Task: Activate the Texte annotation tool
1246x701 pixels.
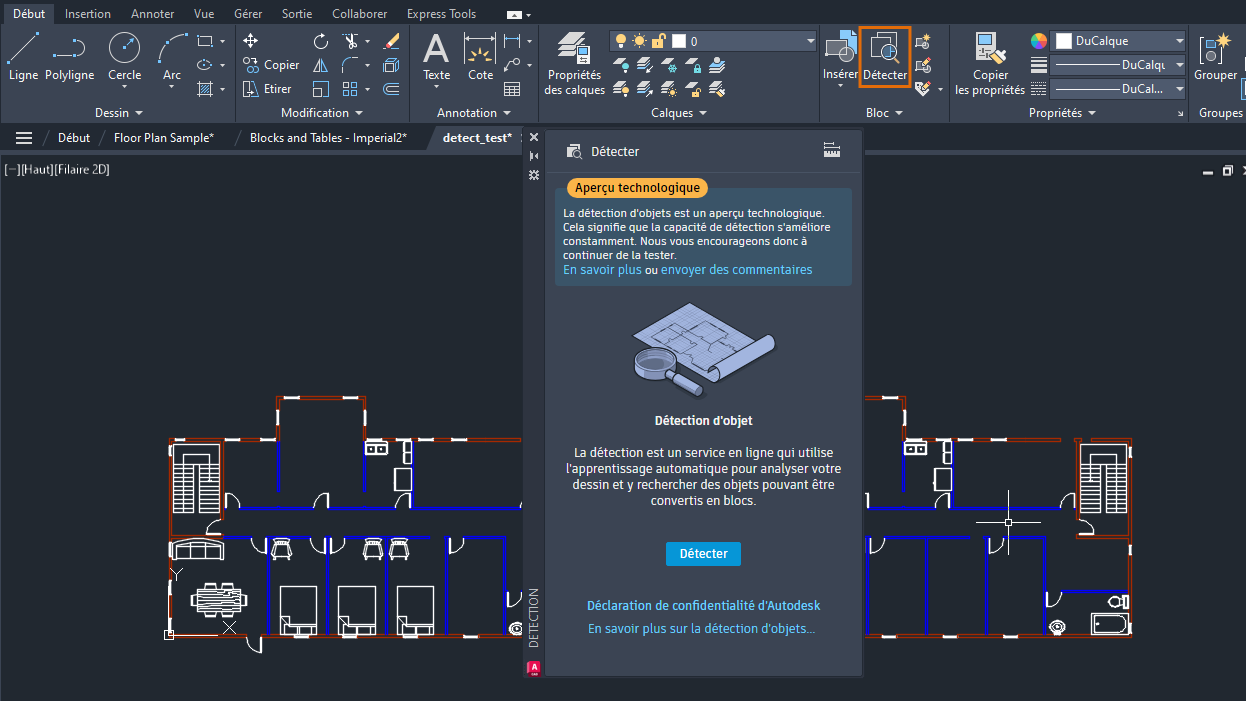Action: tap(436, 56)
